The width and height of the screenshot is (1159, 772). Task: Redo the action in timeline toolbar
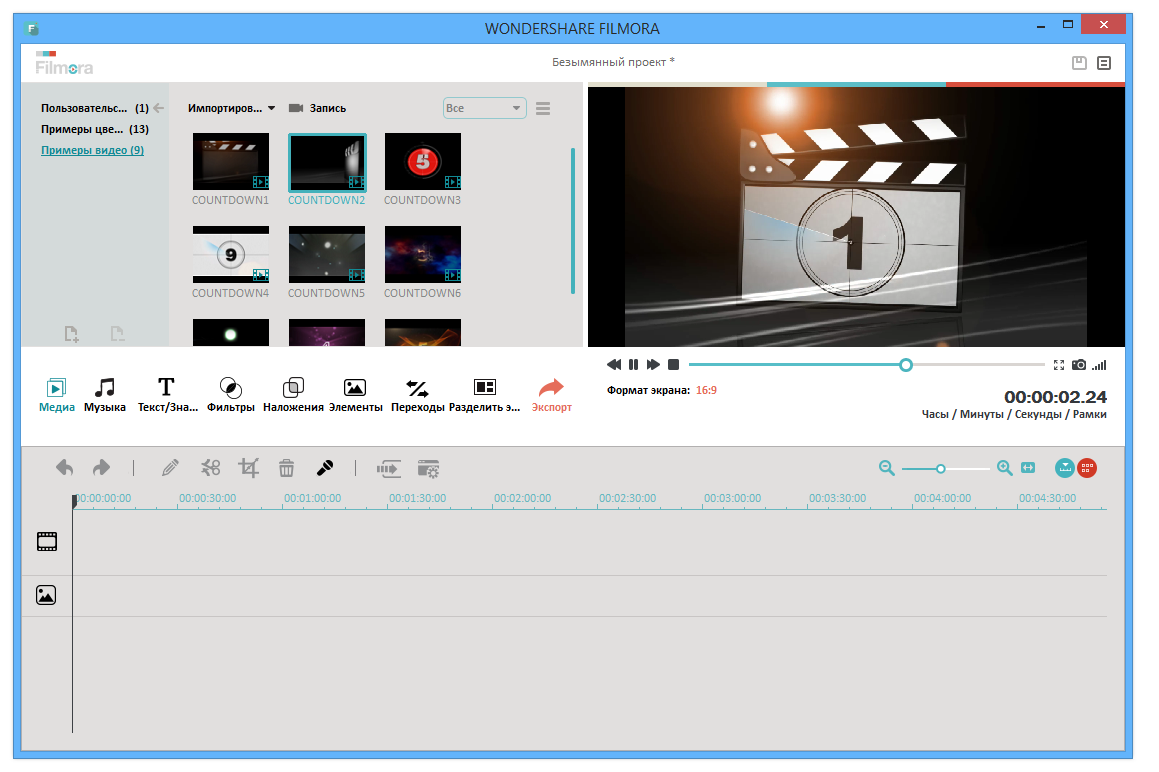point(101,467)
